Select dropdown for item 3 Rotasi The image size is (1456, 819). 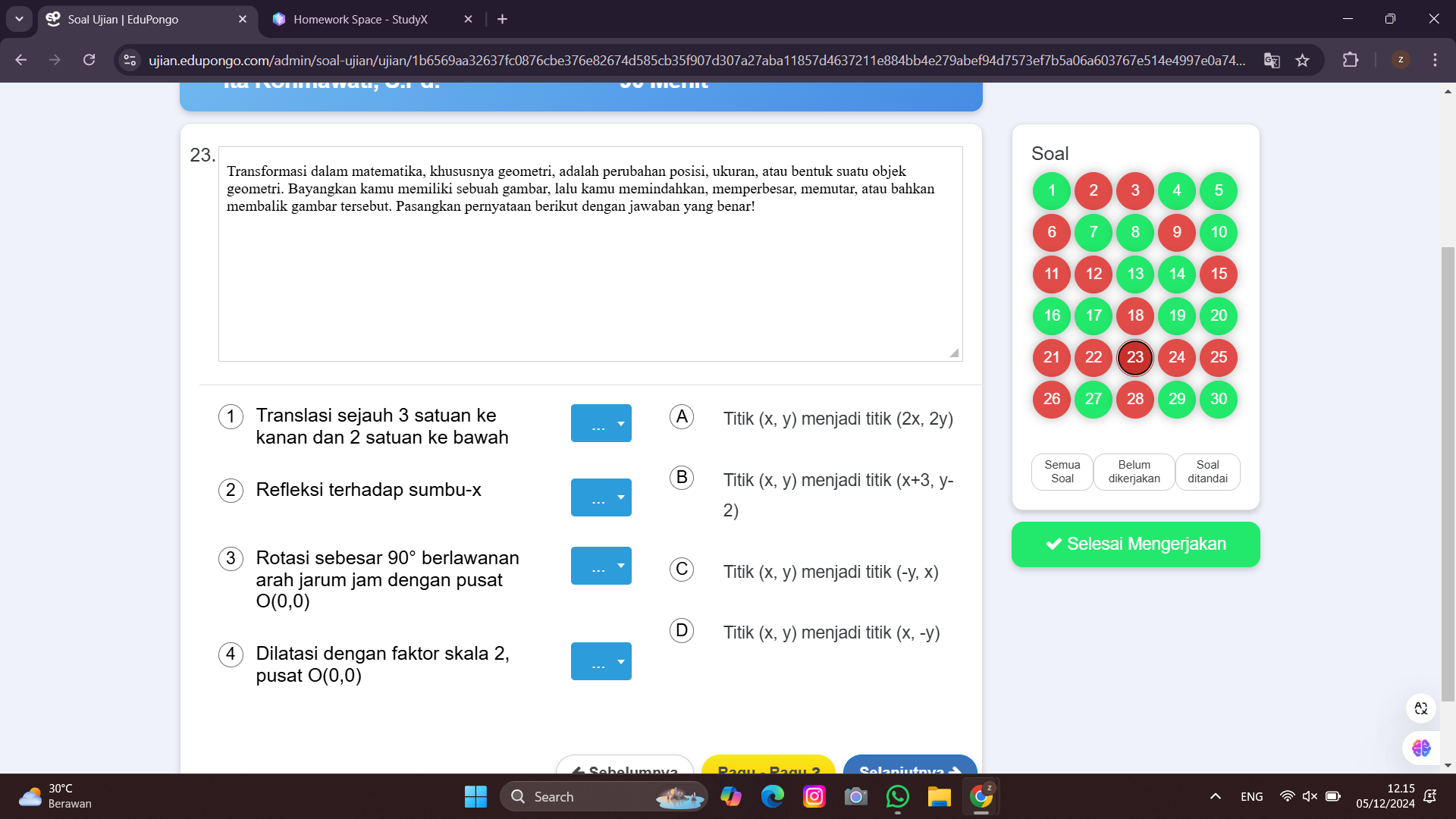600,566
